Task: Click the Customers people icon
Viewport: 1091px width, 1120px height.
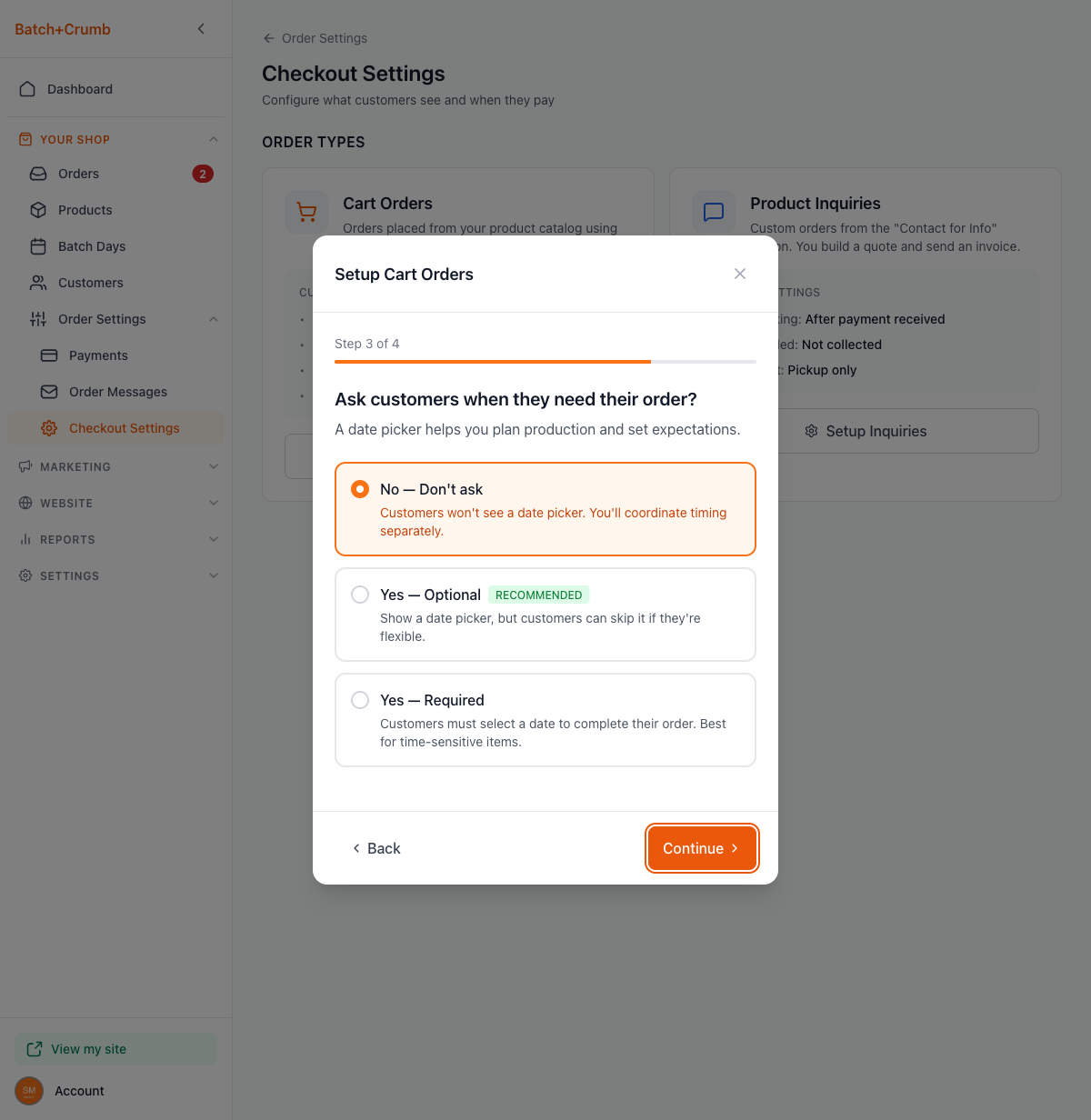Action: click(38, 283)
